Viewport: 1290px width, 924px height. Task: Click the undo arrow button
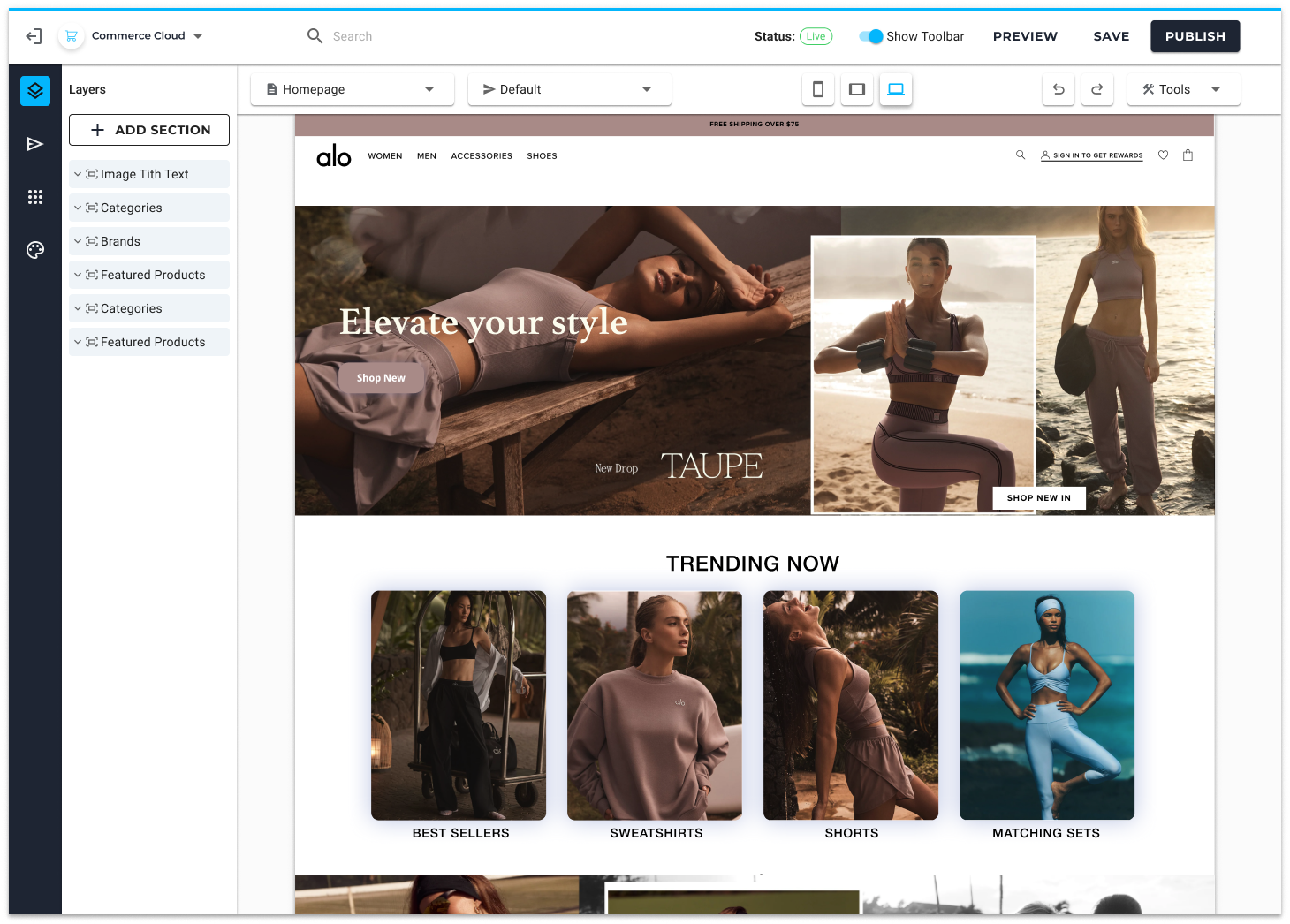pos(1058,89)
